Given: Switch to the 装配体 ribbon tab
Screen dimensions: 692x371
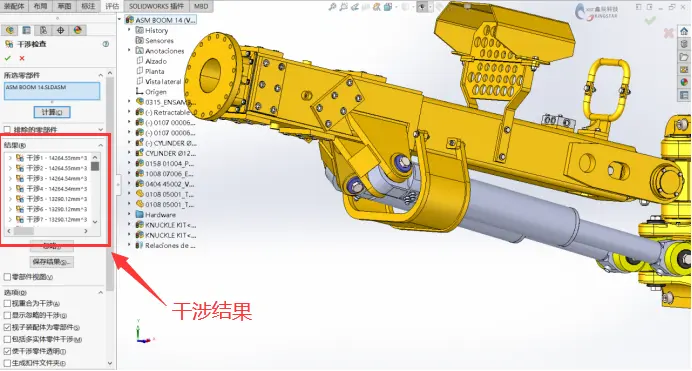Looking at the screenshot, I should point(14,6).
